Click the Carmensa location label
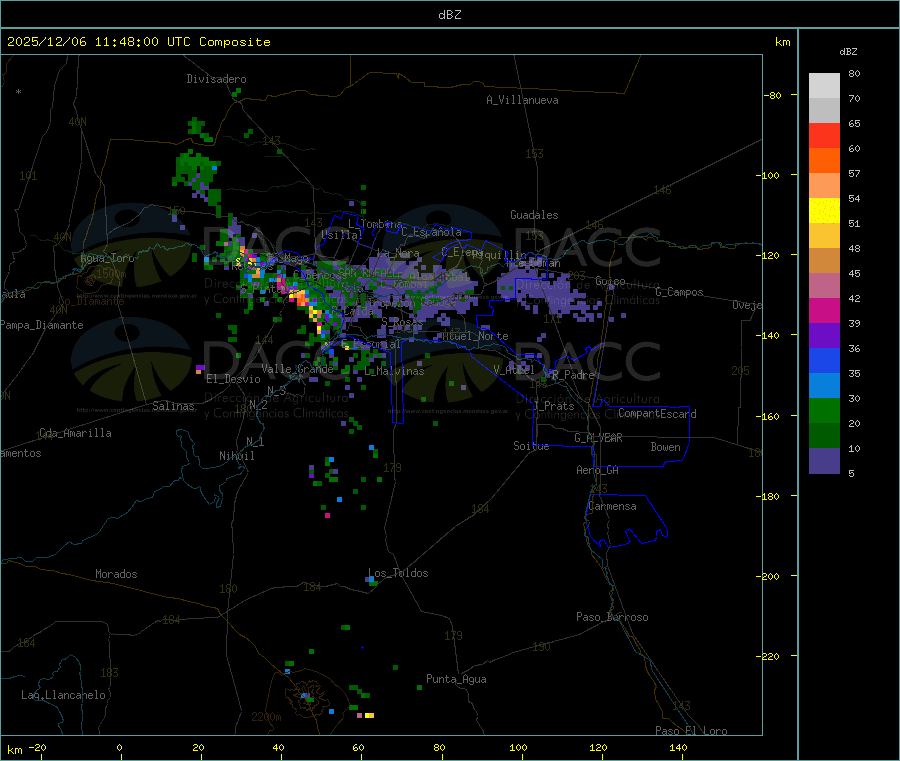 [612, 506]
